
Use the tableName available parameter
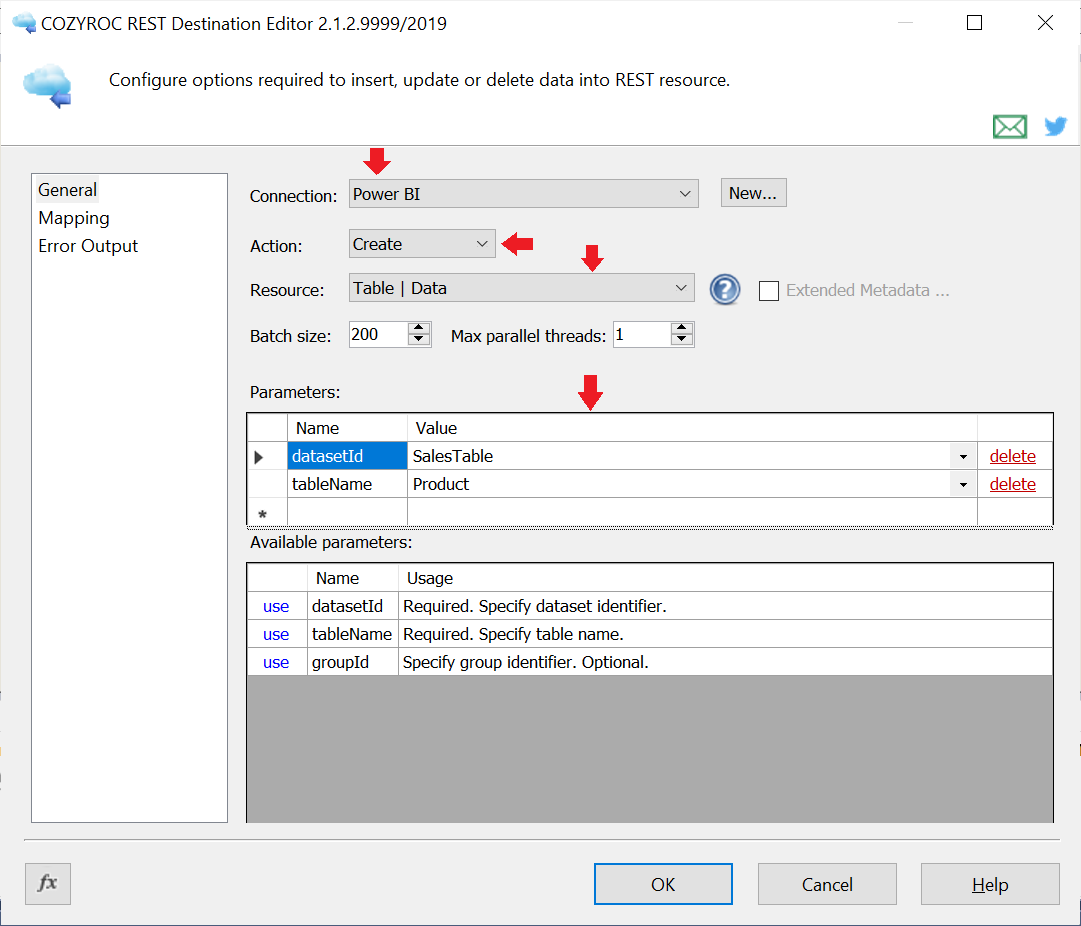[x=276, y=634]
